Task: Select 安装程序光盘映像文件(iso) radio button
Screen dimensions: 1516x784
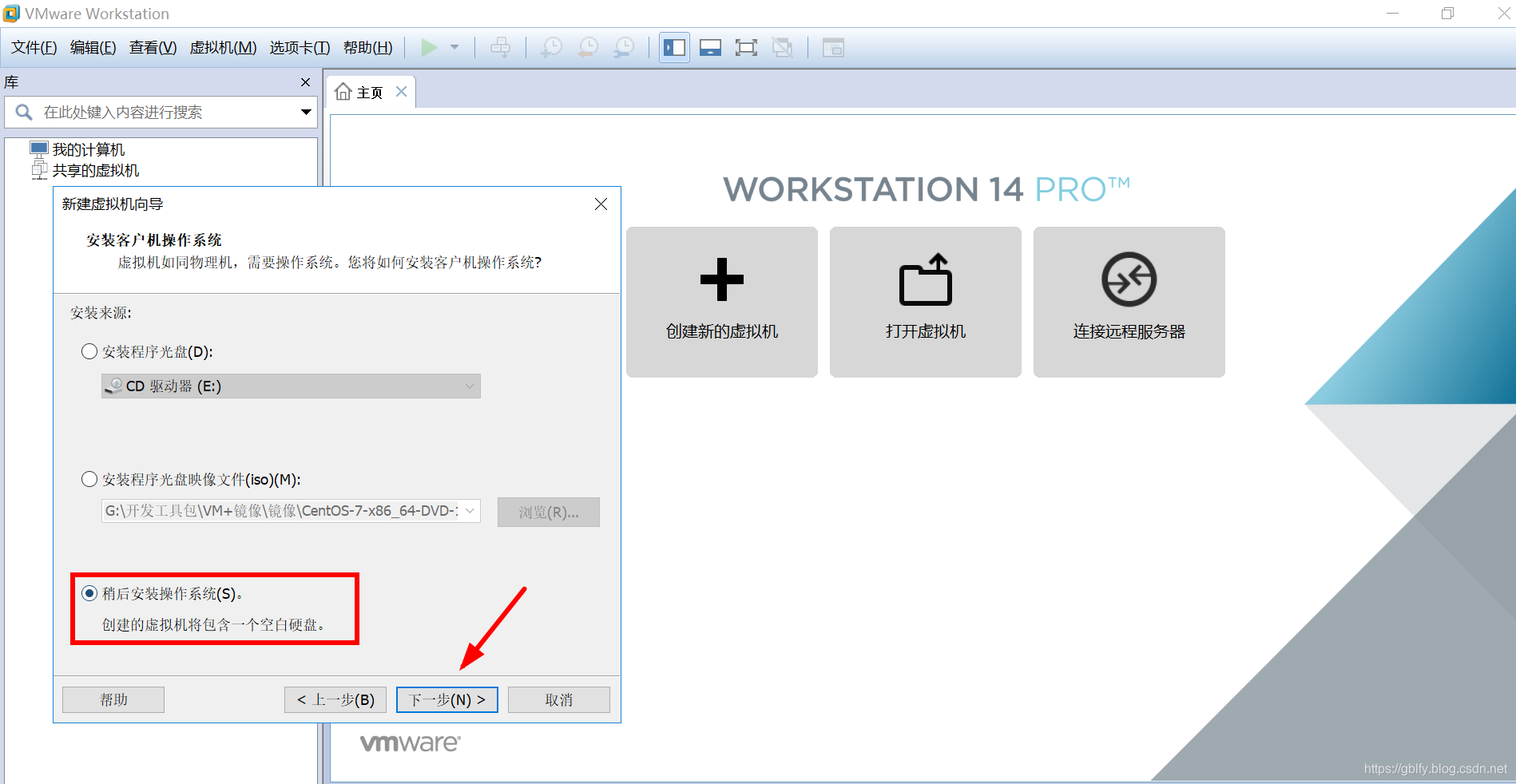Action: (89, 480)
